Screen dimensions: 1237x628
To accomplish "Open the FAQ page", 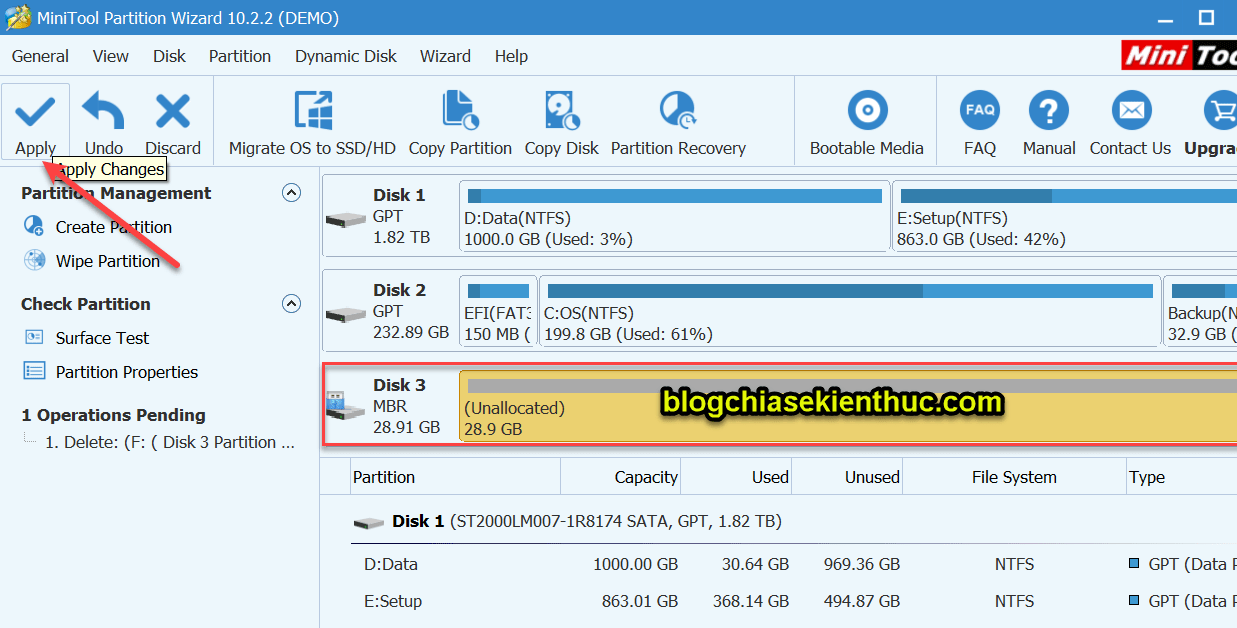I will coord(980,122).
